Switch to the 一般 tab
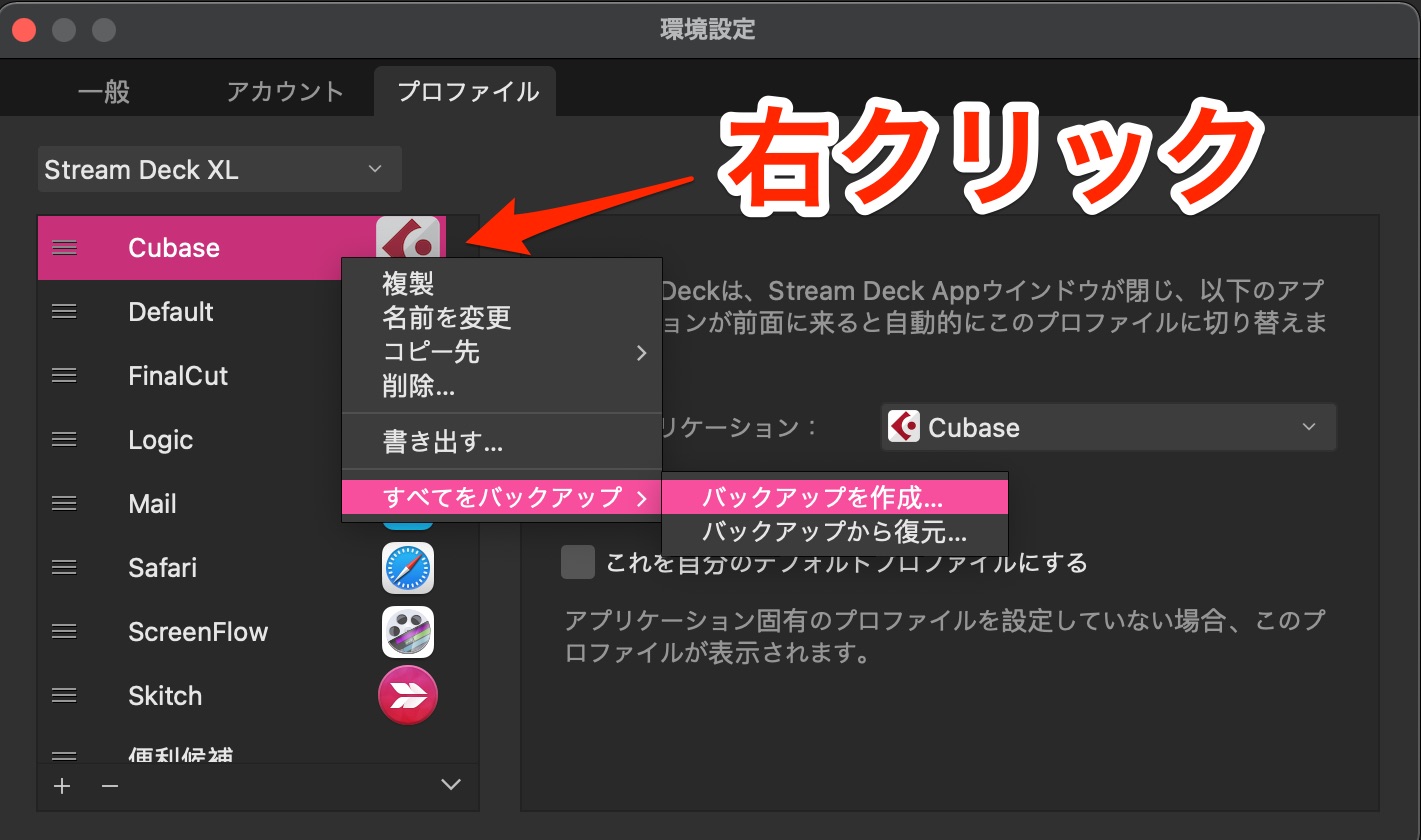 point(104,92)
